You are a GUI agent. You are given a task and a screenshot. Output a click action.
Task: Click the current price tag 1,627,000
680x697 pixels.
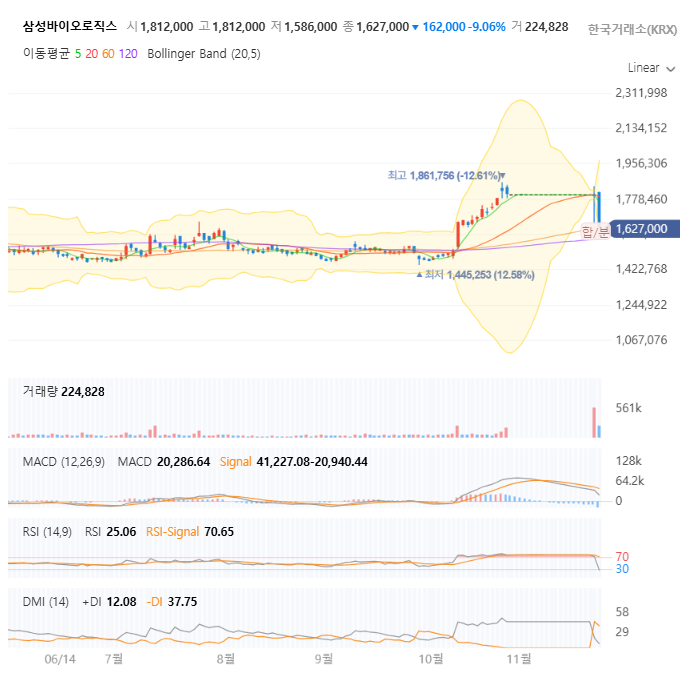[x=645, y=229]
